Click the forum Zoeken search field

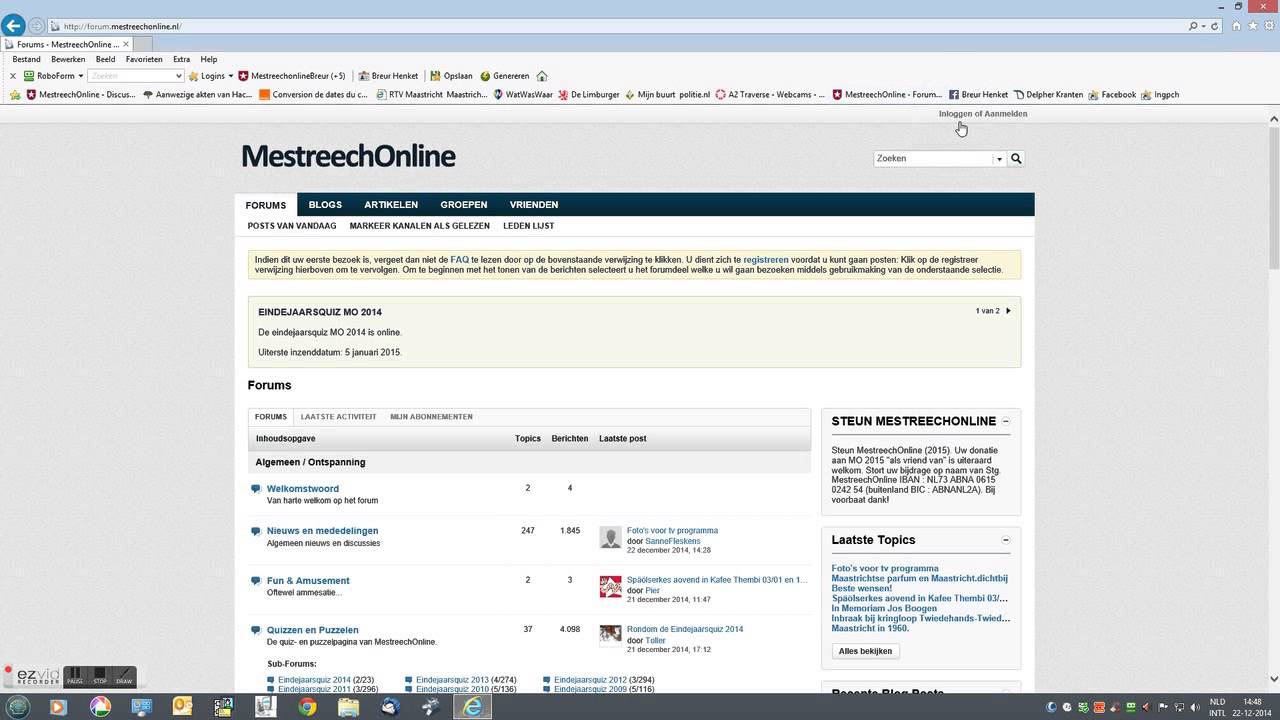(x=933, y=159)
